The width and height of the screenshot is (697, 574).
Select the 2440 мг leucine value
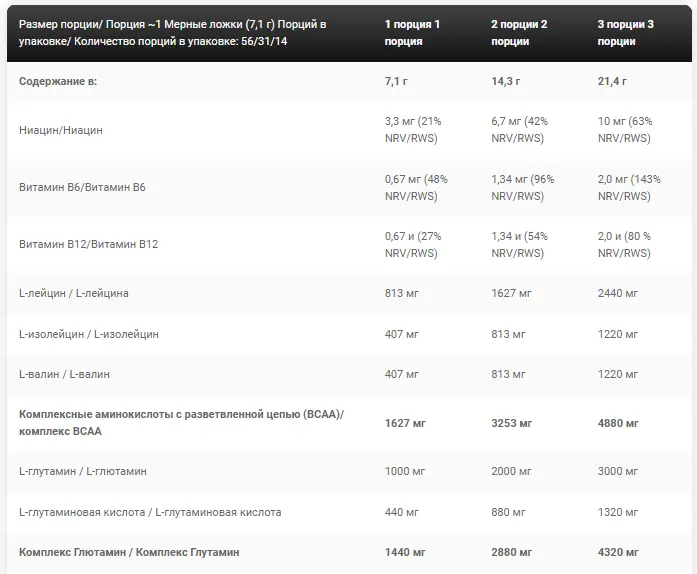coord(617,293)
